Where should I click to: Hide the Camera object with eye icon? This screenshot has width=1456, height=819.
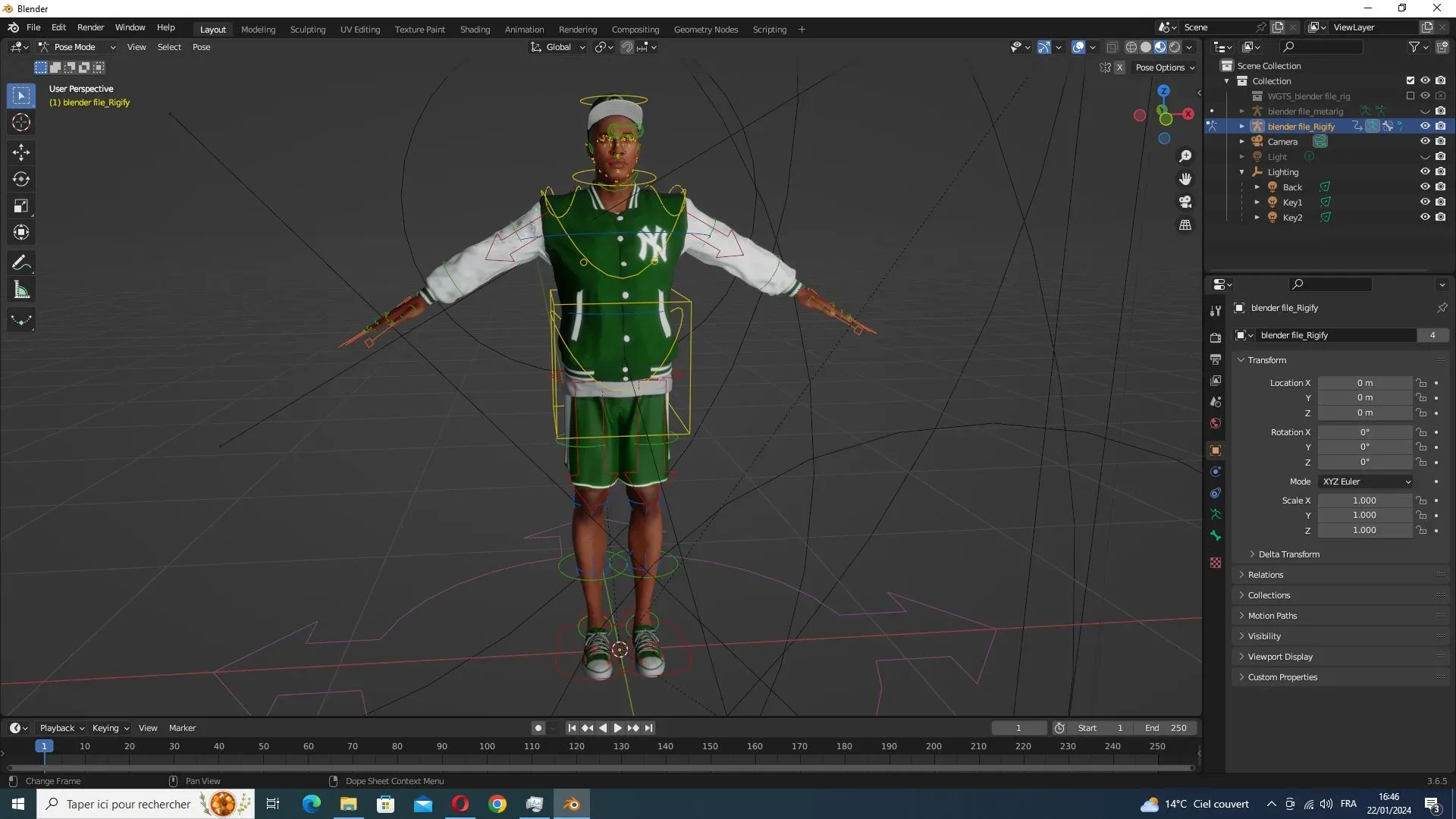pos(1425,142)
